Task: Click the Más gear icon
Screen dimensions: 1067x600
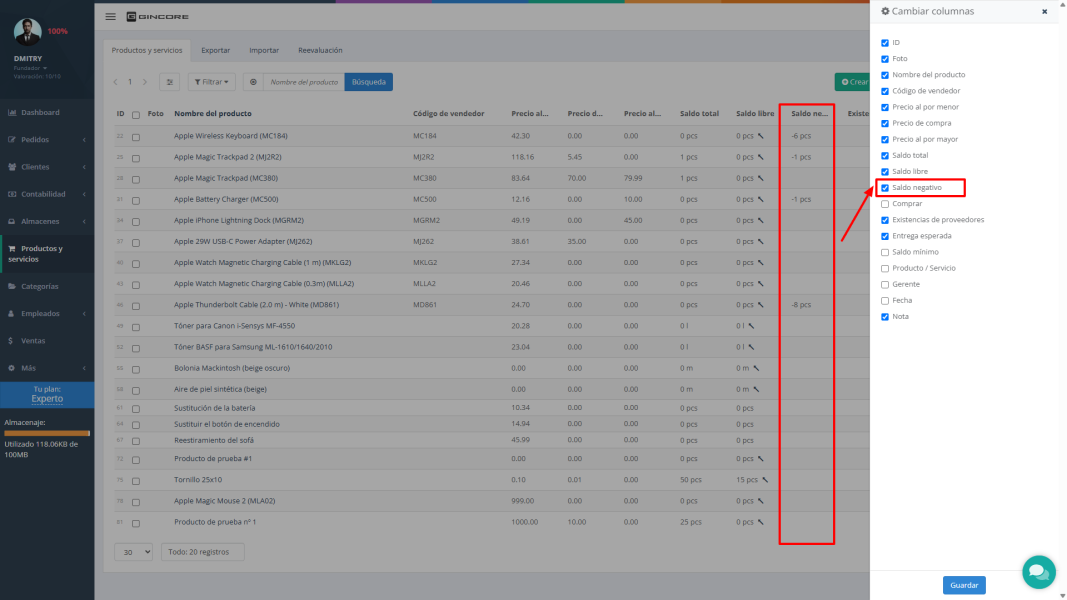Action: click(12, 368)
